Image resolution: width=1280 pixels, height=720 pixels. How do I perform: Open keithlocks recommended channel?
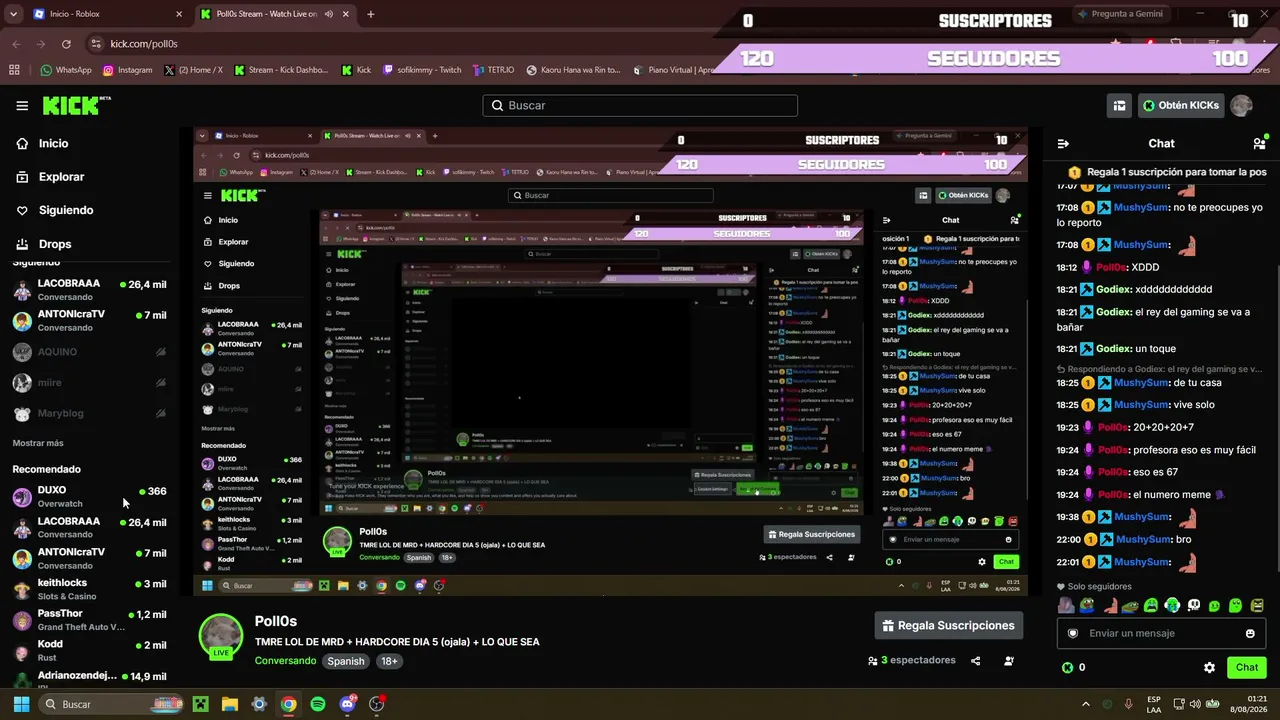88,589
